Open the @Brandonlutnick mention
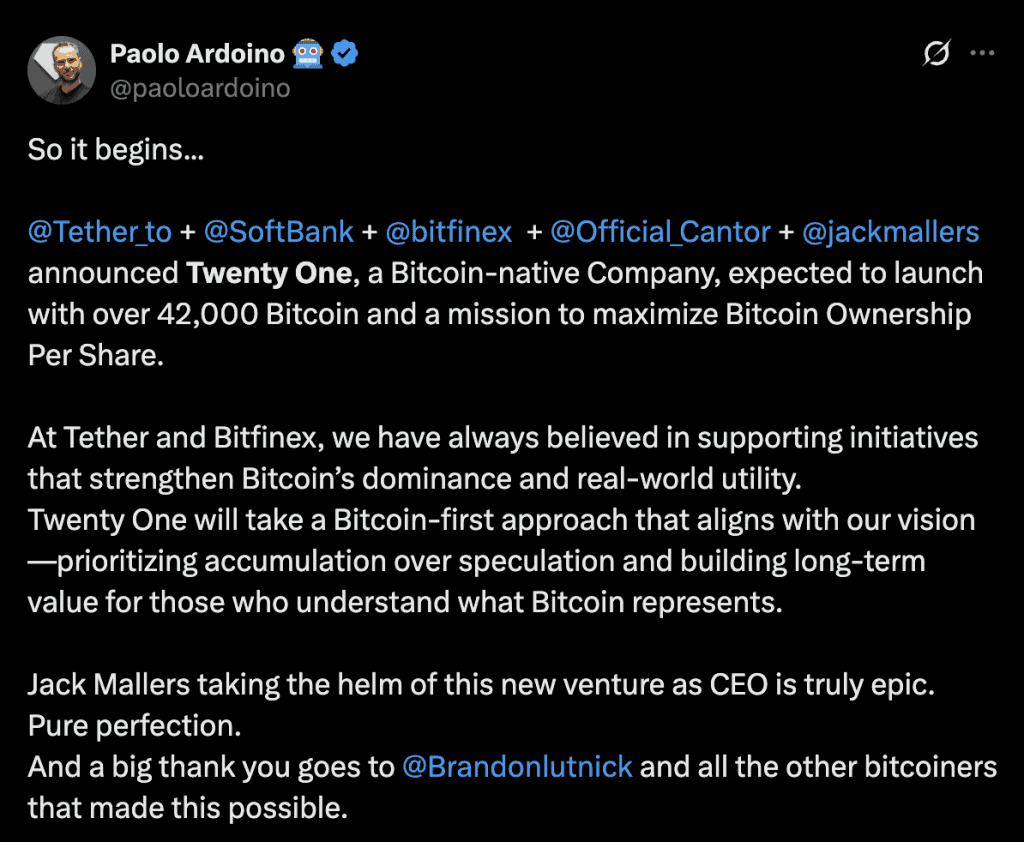1024x842 pixels. point(517,767)
